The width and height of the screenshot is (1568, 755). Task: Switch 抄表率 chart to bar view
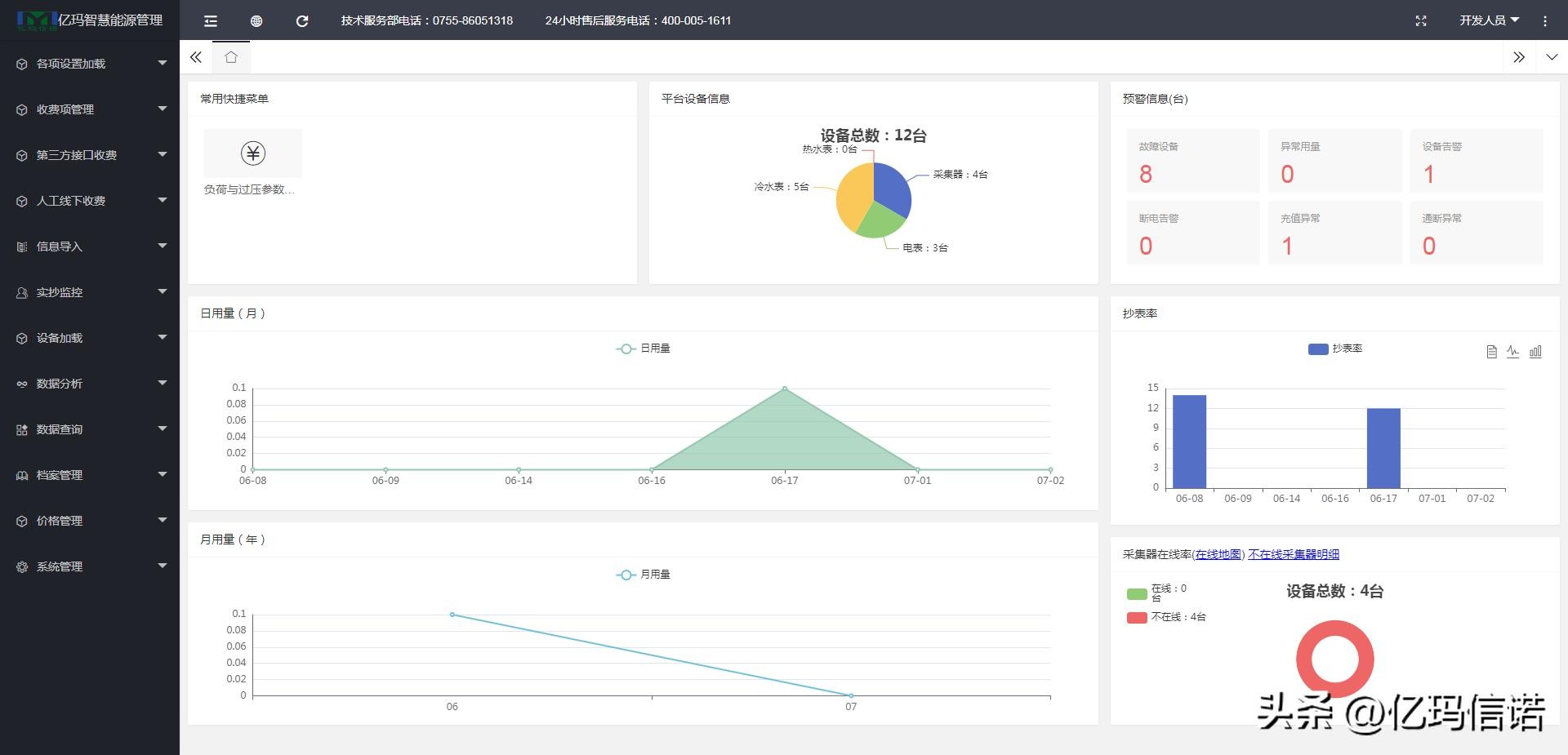[x=1535, y=352]
